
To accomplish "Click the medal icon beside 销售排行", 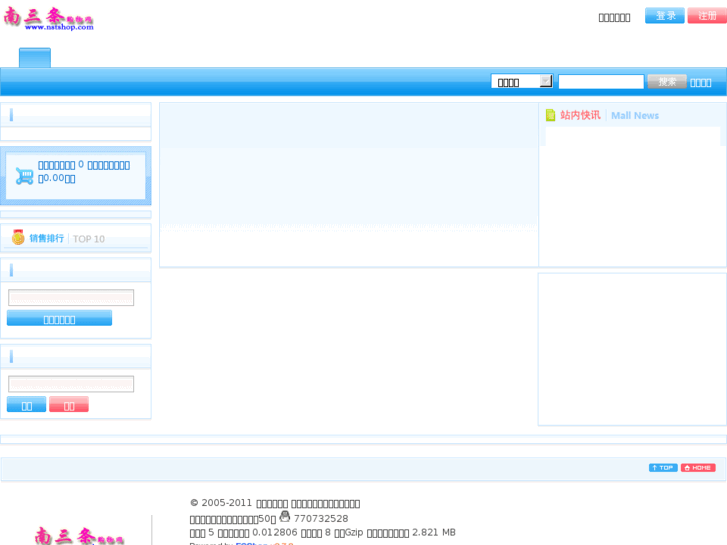I will (18, 237).
